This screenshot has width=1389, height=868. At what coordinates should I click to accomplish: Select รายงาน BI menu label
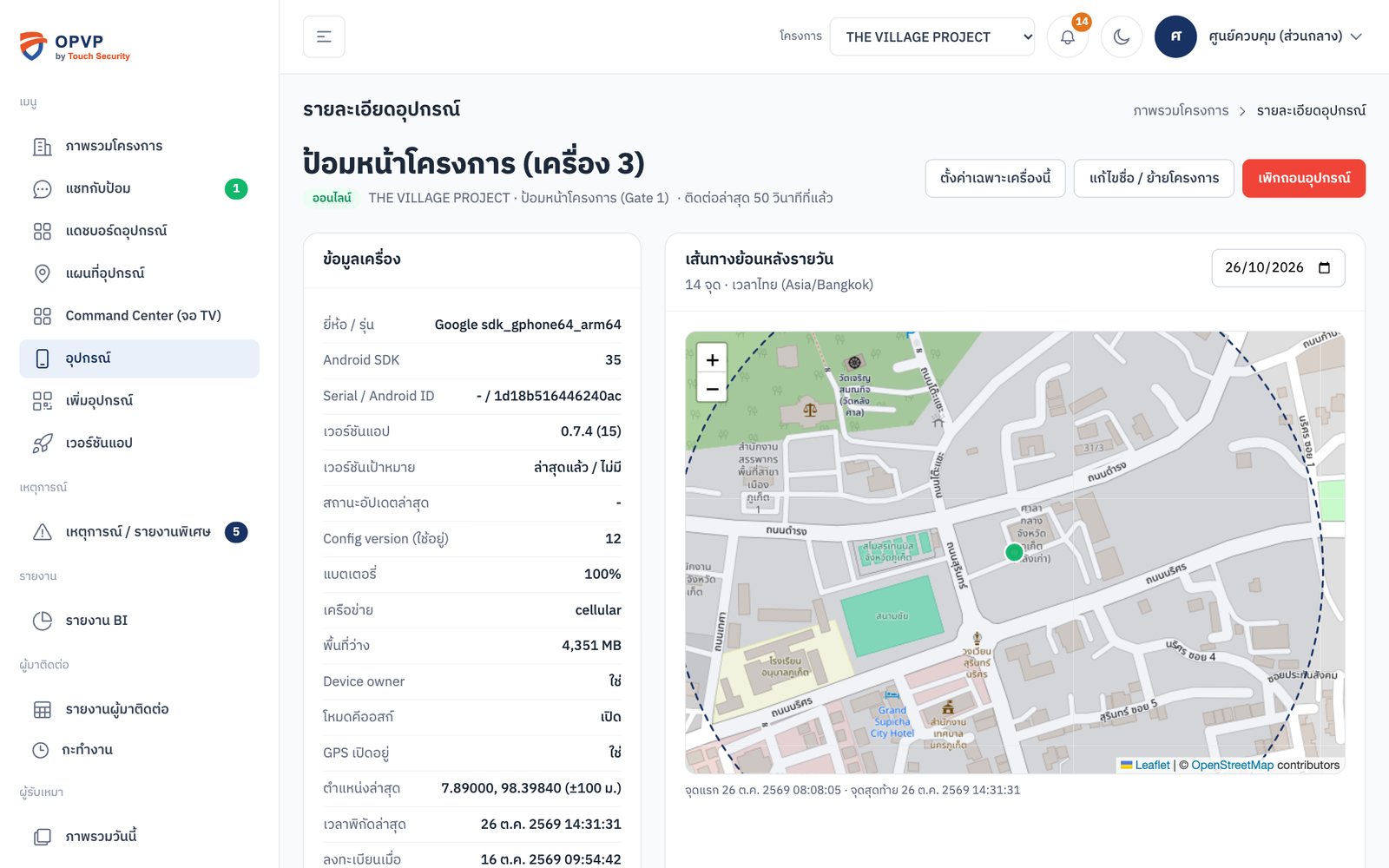(x=96, y=621)
